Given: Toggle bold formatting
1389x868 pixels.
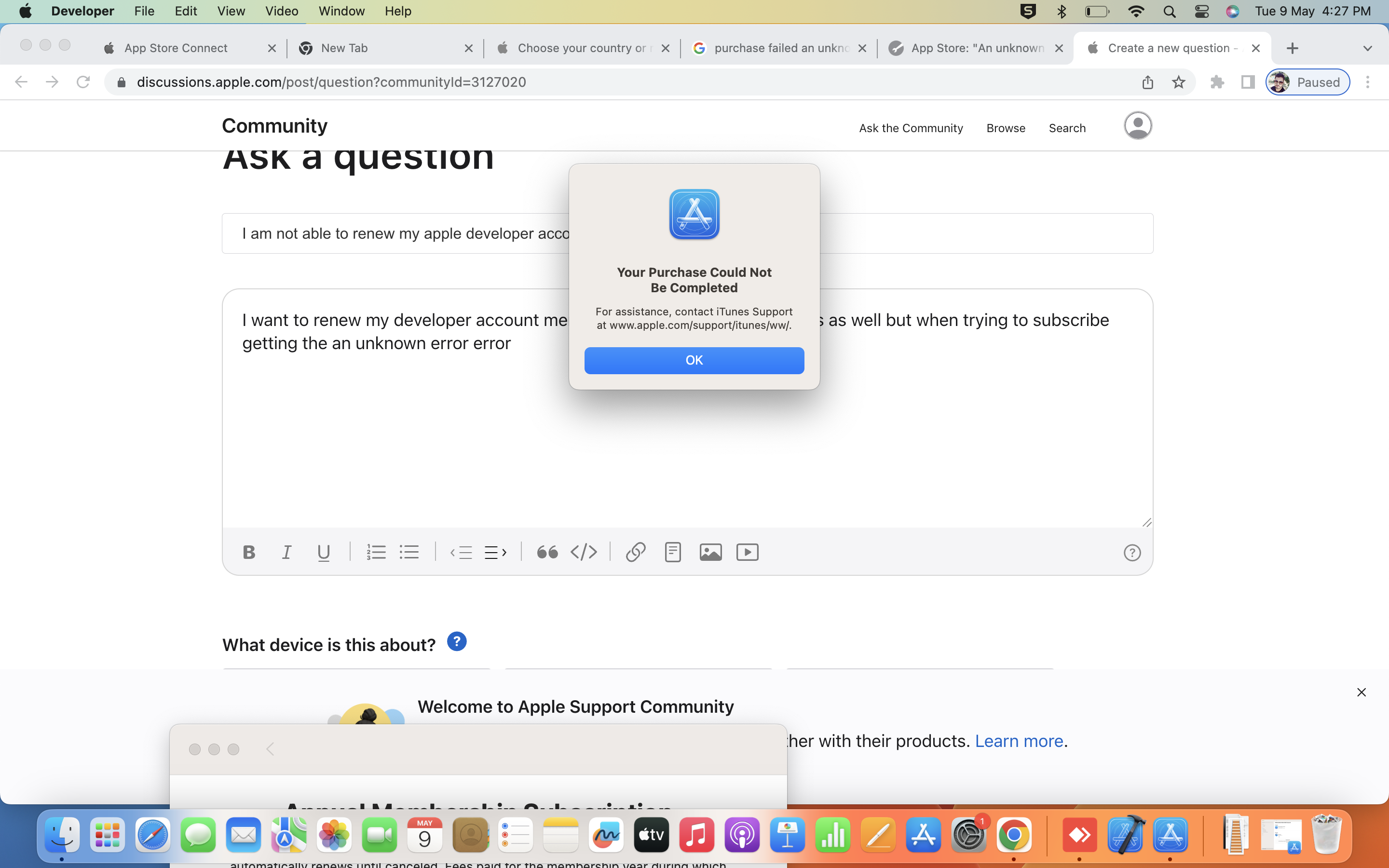Looking at the screenshot, I should (249, 552).
